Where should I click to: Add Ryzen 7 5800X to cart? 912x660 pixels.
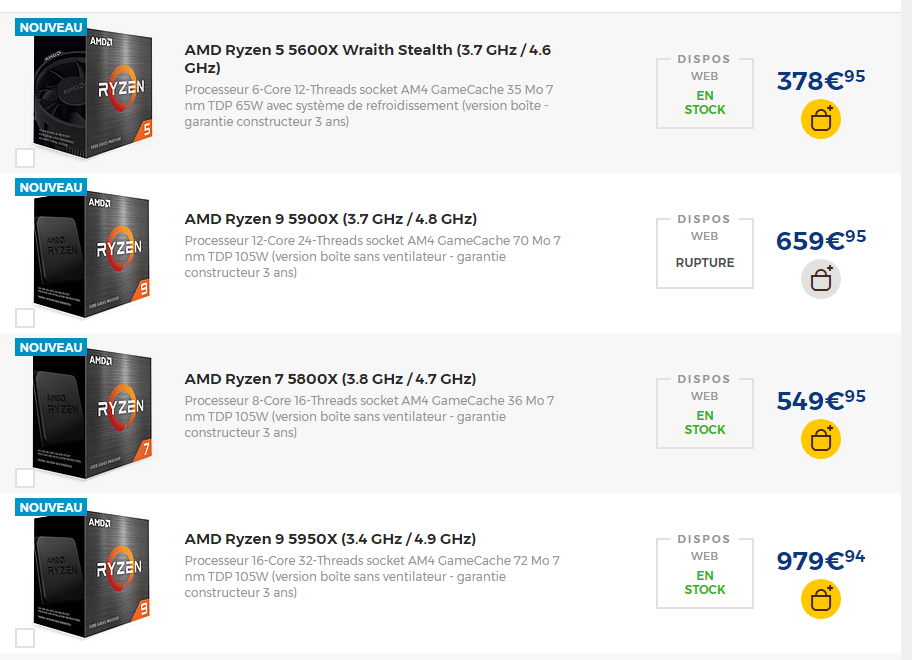[821, 439]
